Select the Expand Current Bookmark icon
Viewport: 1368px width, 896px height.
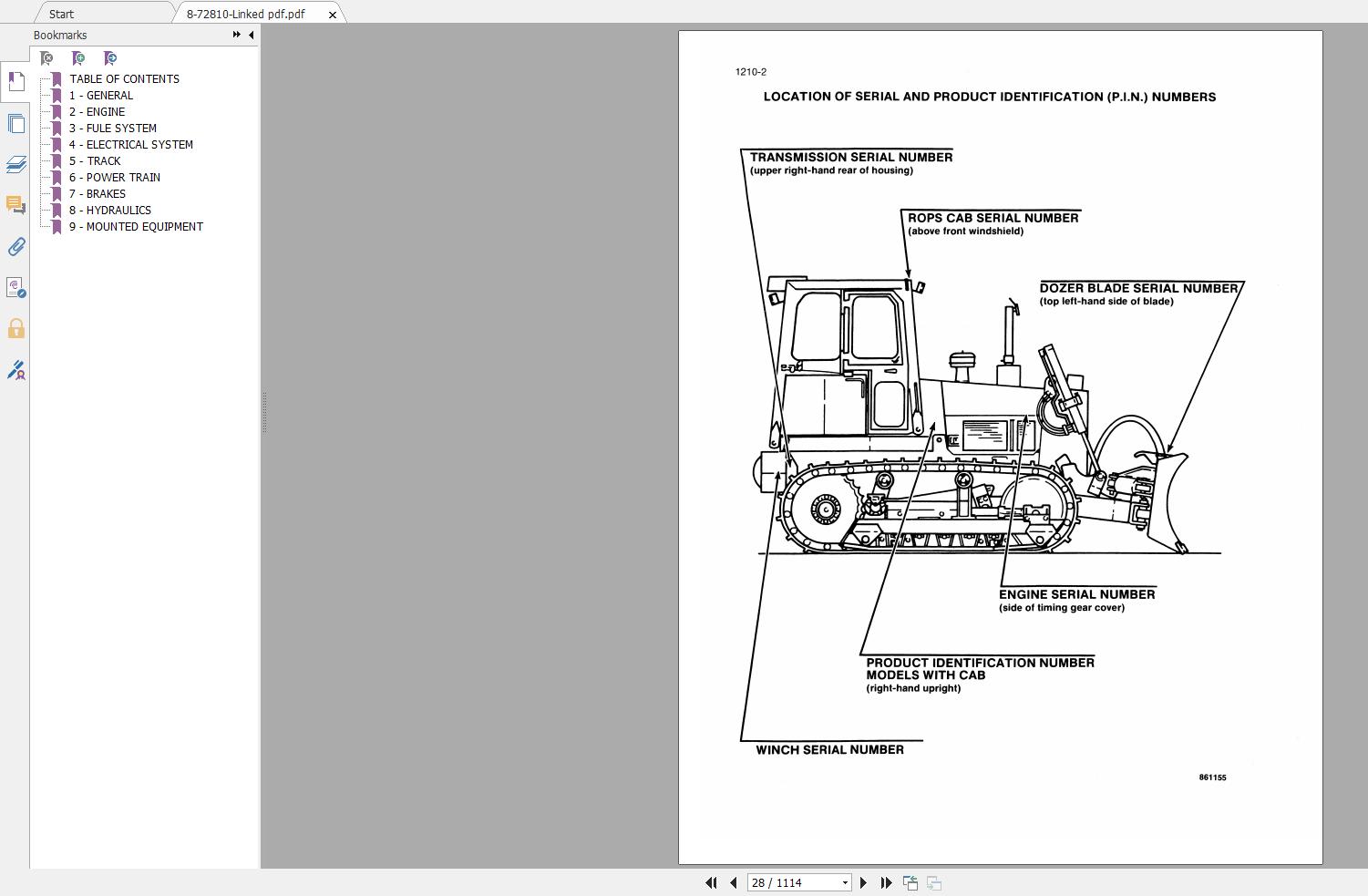tap(110, 57)
